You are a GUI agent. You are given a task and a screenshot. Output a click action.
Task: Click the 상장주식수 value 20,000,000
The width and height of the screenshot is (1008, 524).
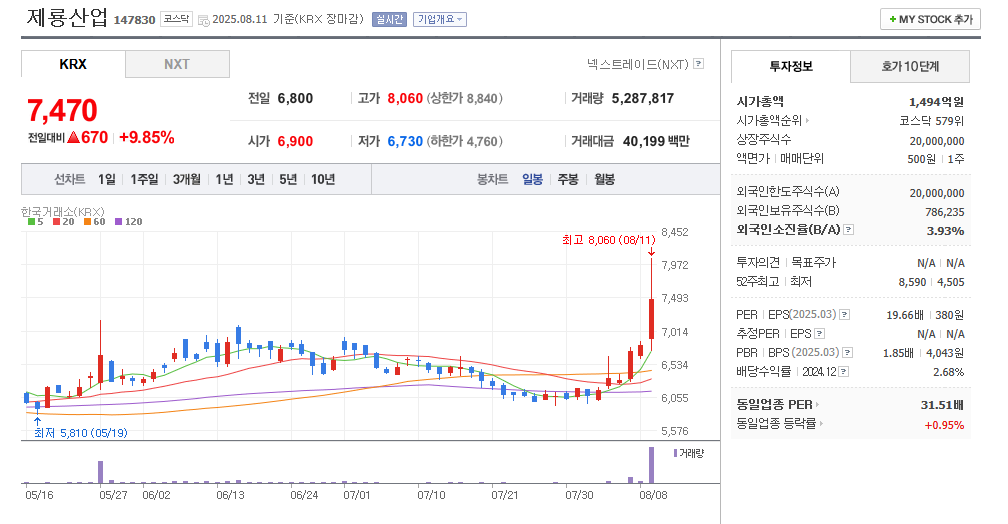pos(937,141)
